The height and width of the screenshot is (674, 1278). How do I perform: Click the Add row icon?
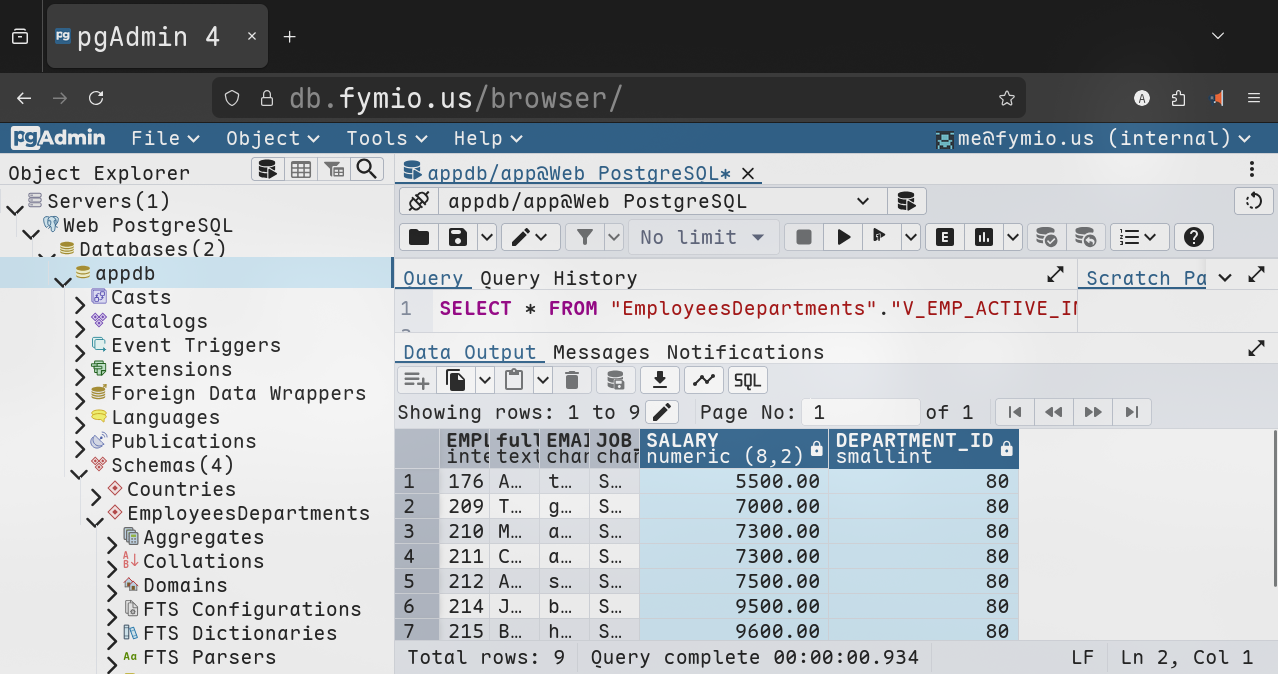(x=416, y=380)
